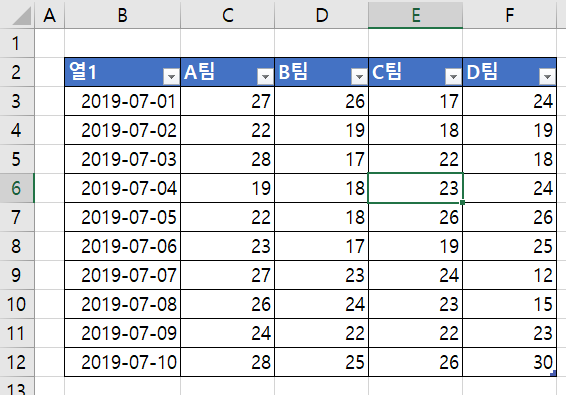
Task: Select date cell 2019-07-01
Action: [122, 101]
